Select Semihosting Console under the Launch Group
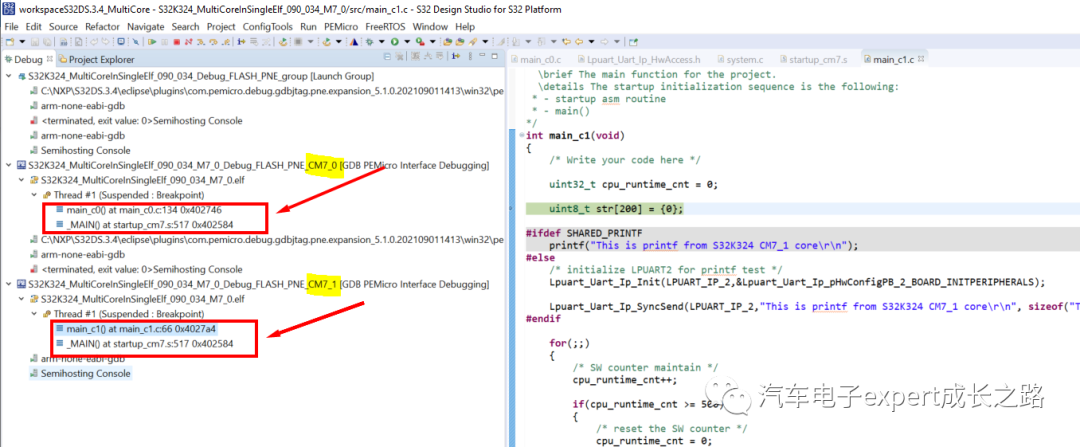The height and width of the screenshot is (447, 1080). 80,150
